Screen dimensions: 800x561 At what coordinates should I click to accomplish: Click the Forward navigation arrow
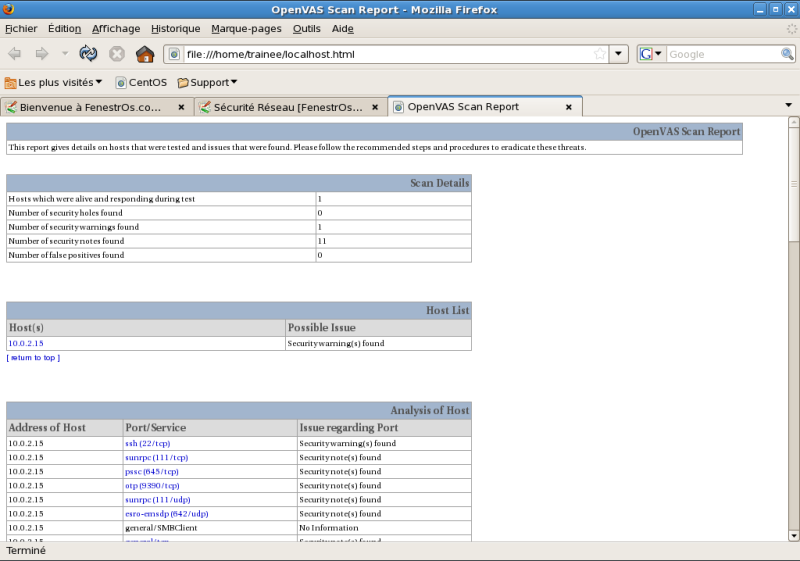click(x=42, y=54)
